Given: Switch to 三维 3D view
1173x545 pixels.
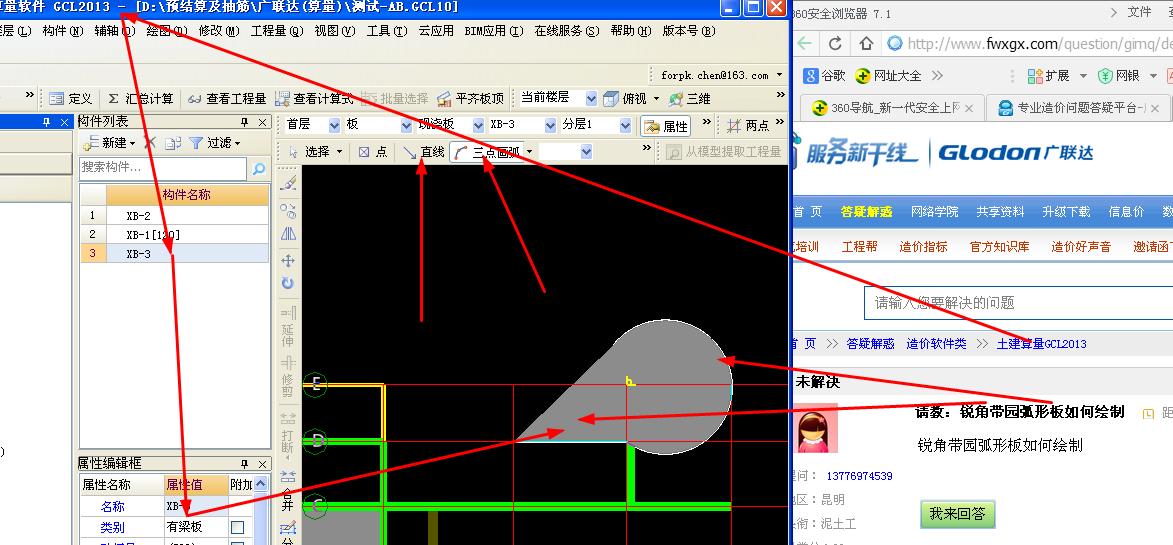Looking at the screenshot, I should pyautogui.click(x=689, y=99).
